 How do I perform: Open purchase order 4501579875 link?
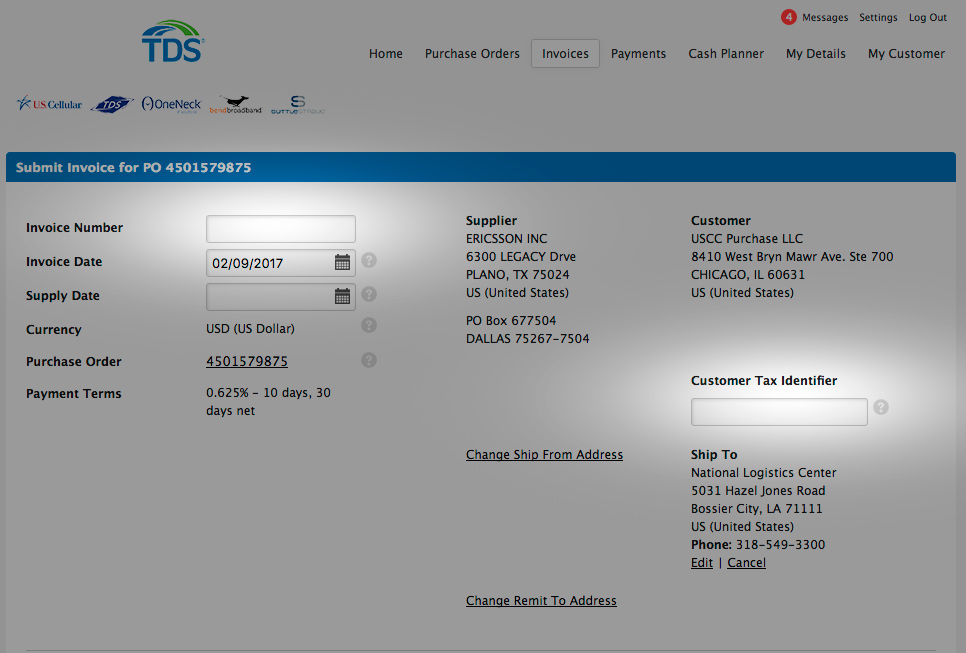(x=246, y=362)
